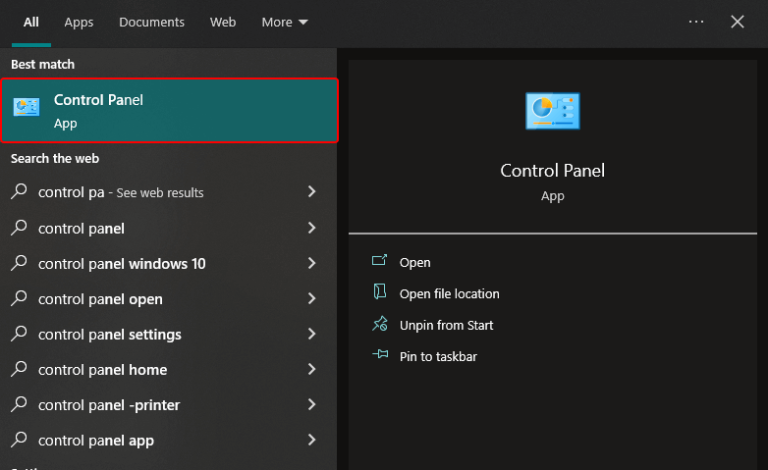The image size is (768, 470).
Task: Click the Control Panel icon in Best match
Action: (x=27, y=109)
